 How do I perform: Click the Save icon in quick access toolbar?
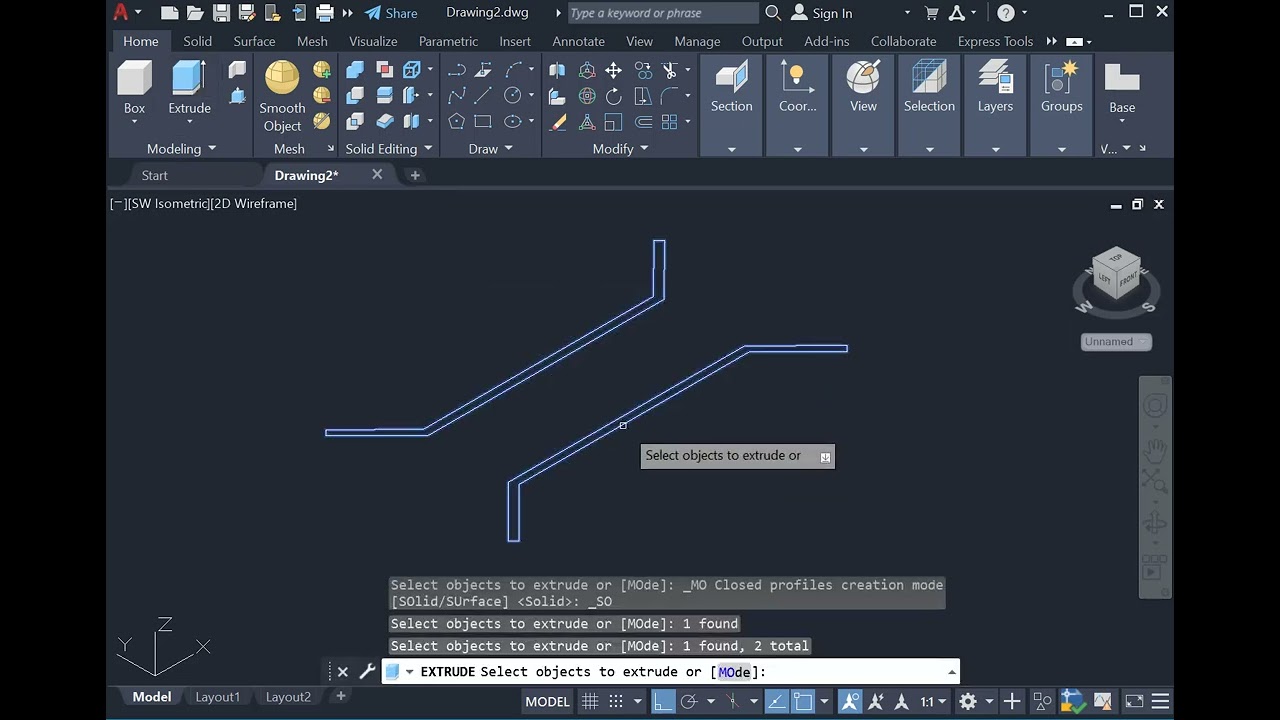(221, 13)
